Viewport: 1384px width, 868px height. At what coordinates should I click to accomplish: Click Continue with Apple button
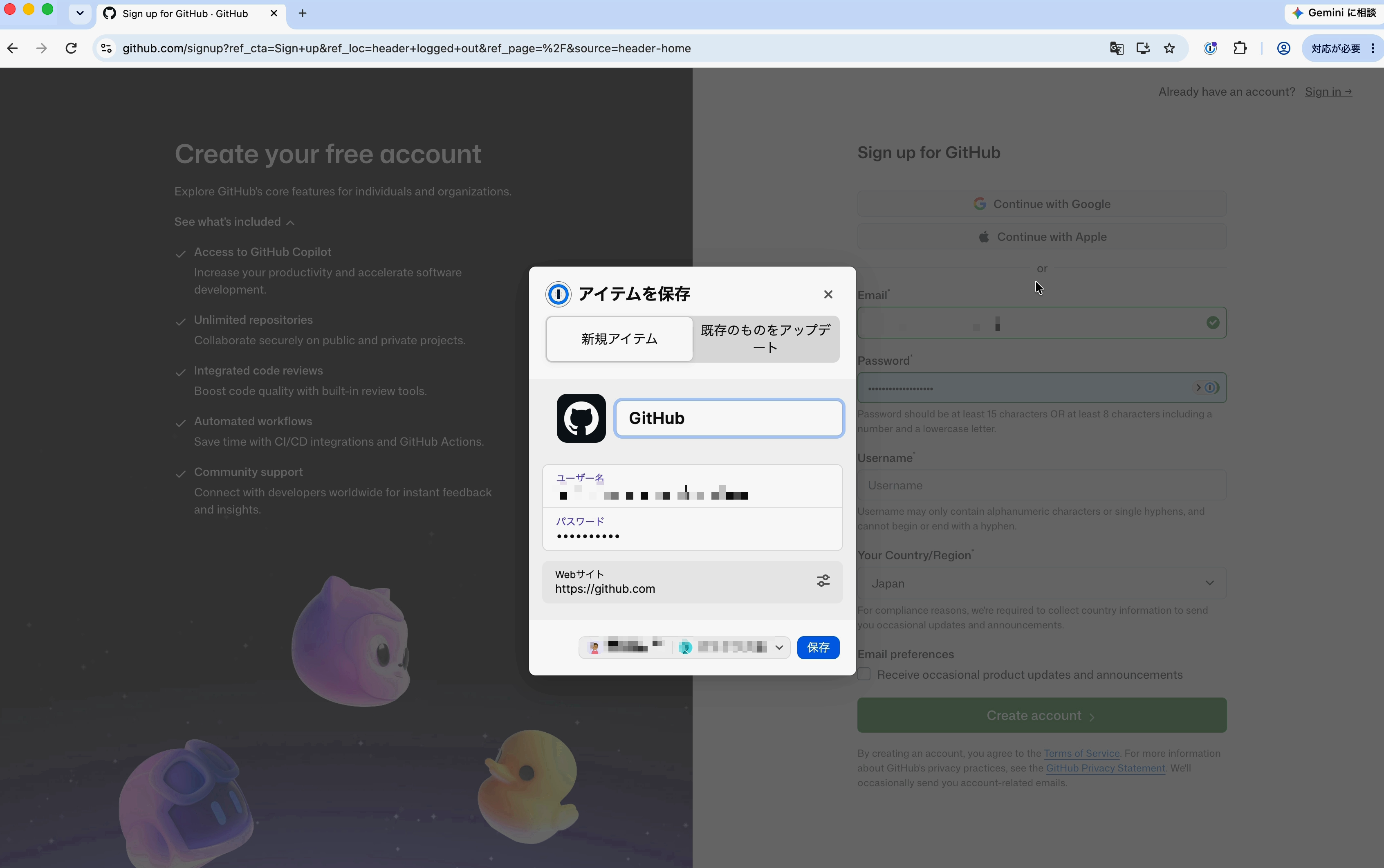coord(1042,236)
